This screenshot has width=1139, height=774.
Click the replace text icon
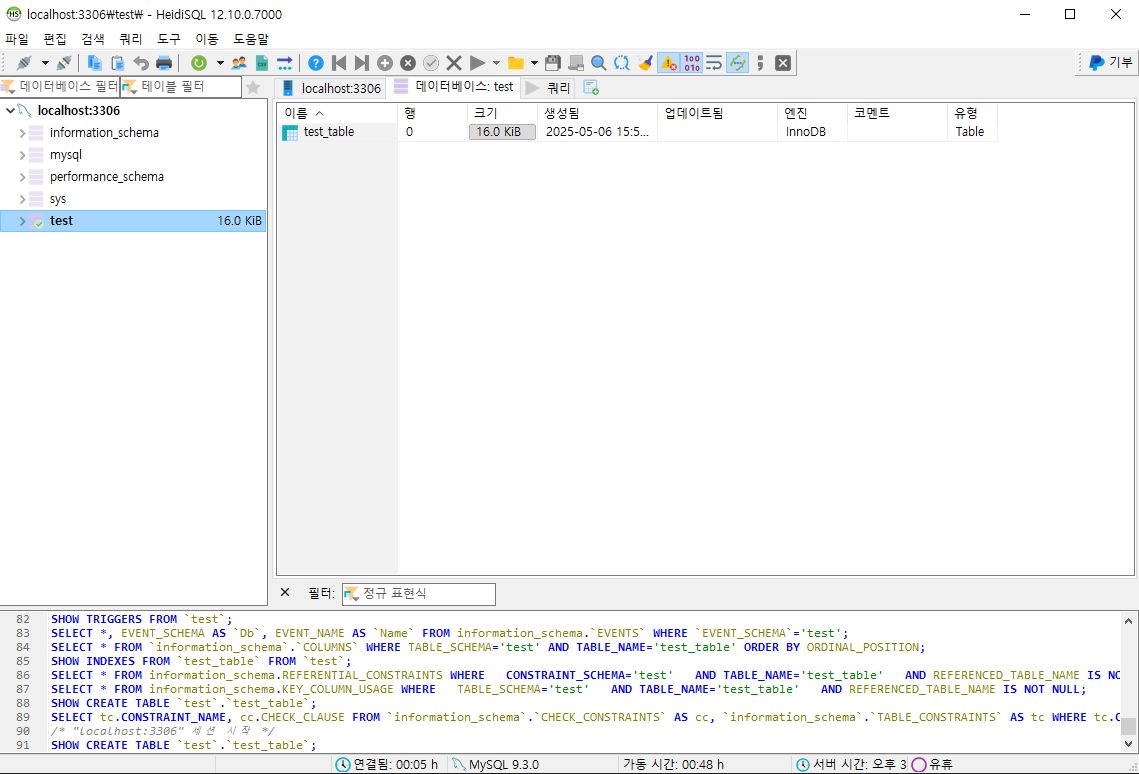[622, 63]
